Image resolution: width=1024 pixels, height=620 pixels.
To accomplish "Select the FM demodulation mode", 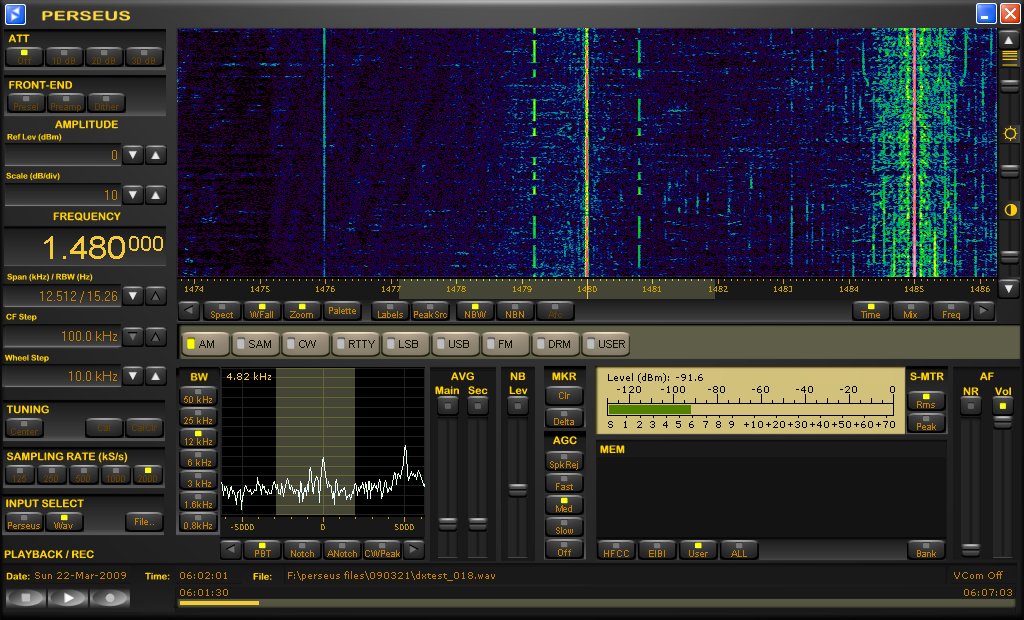I will click(505, 344).
